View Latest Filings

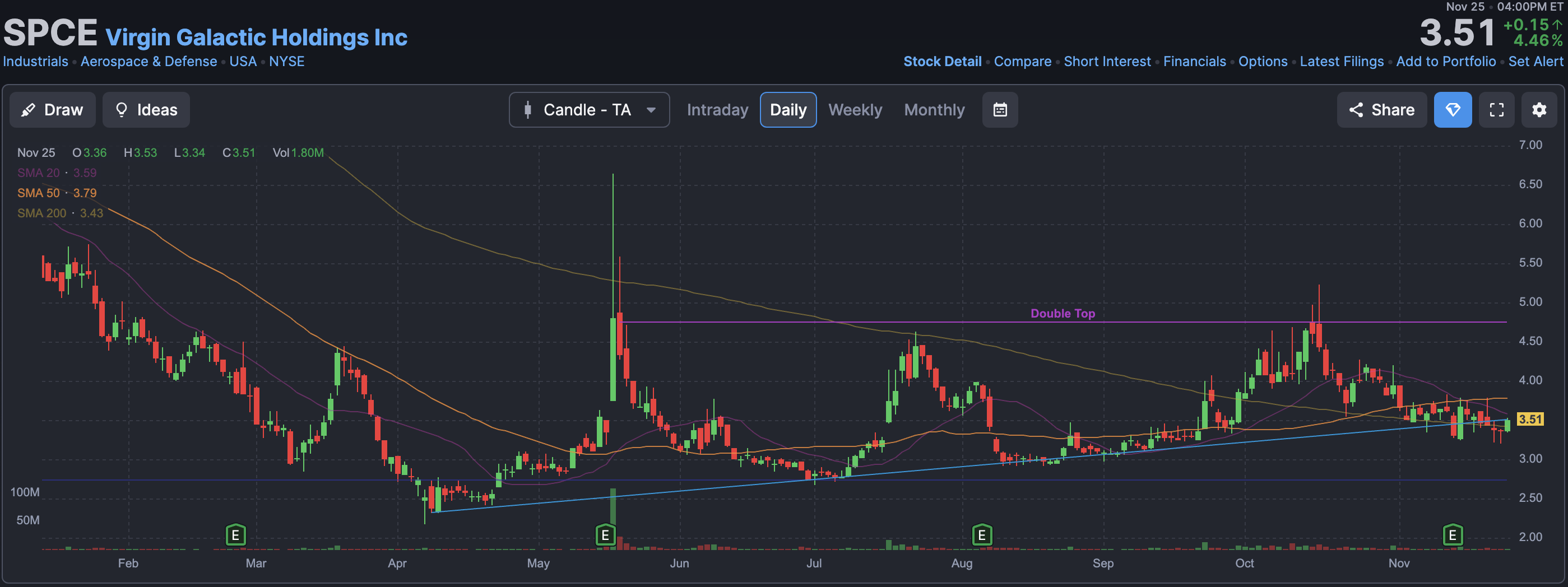click(x=1341, y=62)
